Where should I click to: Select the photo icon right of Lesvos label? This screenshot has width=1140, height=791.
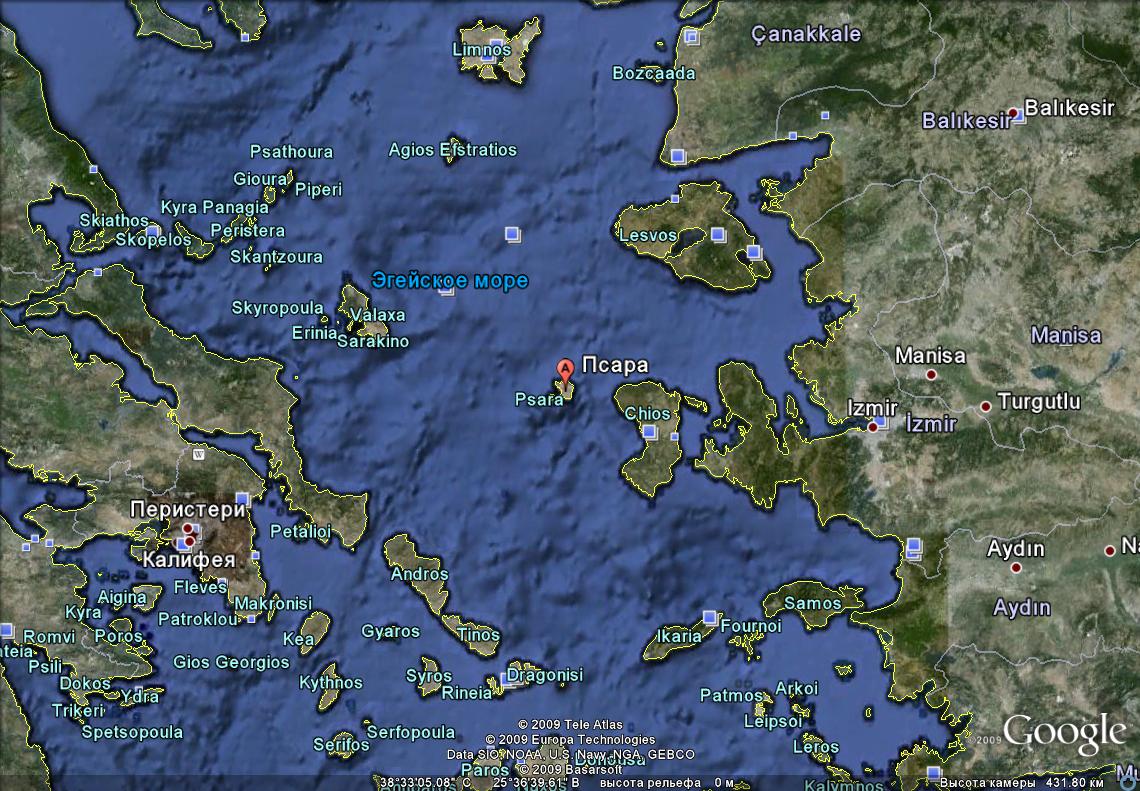(x=717, y=236)
